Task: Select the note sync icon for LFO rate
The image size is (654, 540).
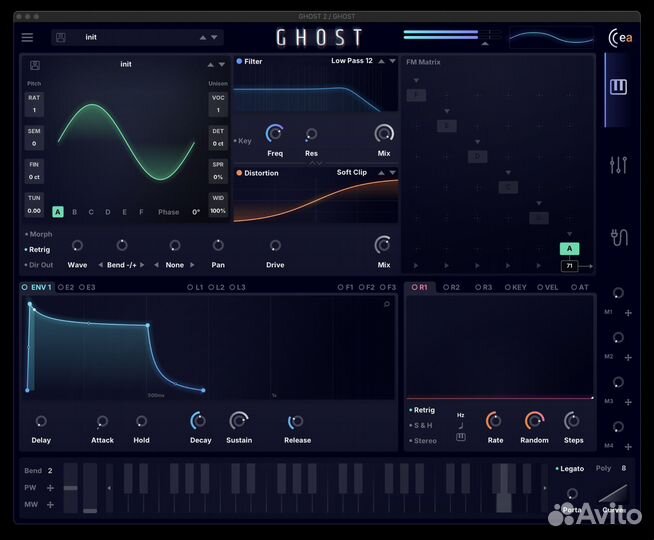Action: tap(461, 425)
